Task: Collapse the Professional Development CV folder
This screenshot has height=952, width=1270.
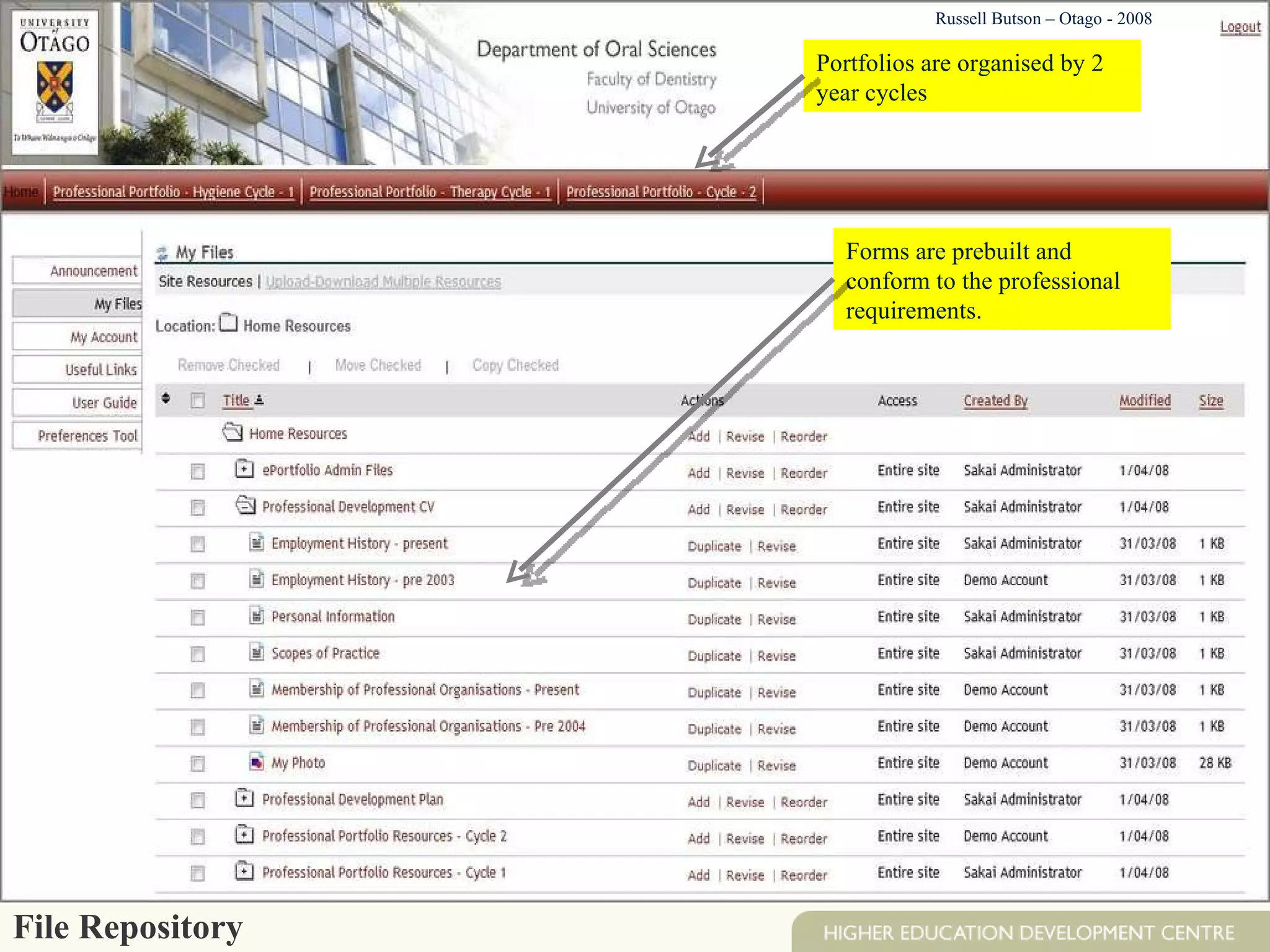Action: click(246, 505)
